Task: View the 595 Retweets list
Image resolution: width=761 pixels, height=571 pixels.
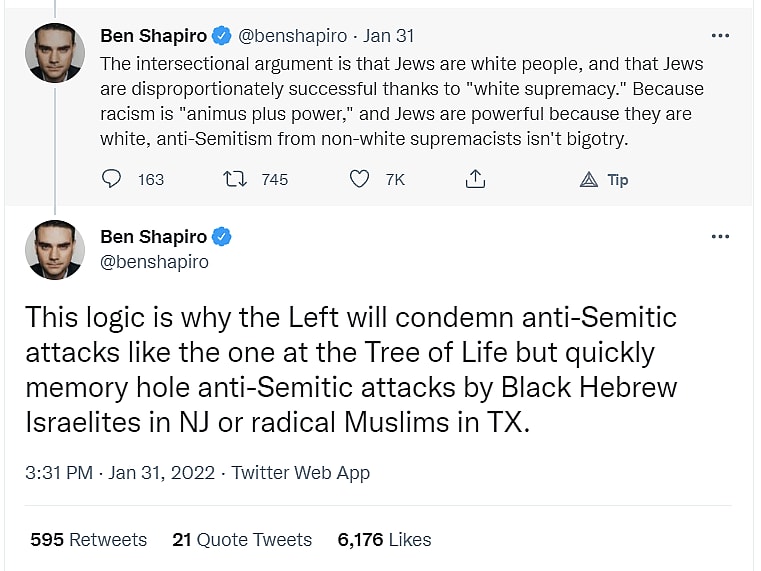Action: point(88,539)
